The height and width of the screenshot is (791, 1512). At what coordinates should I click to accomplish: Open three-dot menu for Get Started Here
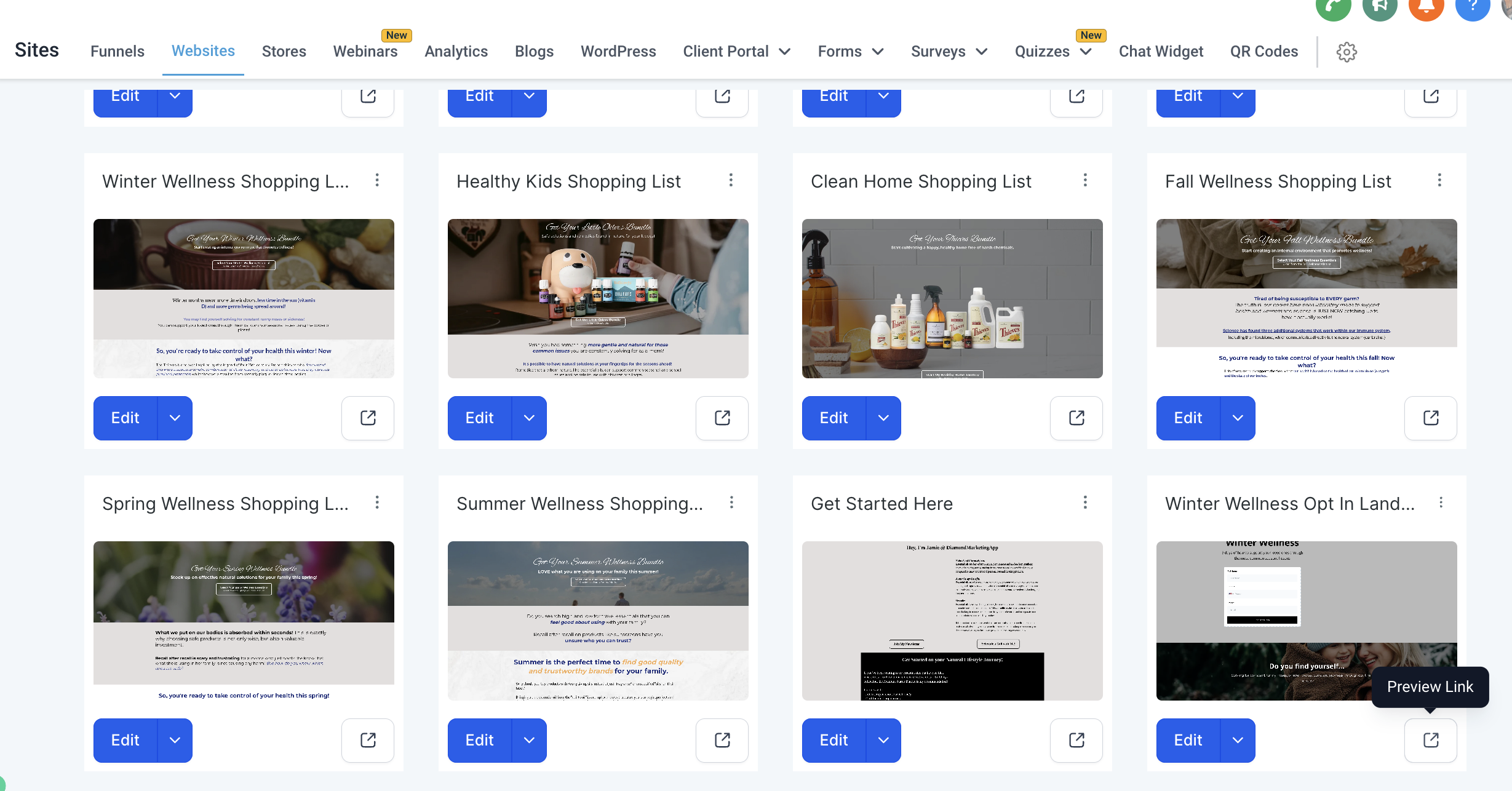click(x=1085, y=503)
